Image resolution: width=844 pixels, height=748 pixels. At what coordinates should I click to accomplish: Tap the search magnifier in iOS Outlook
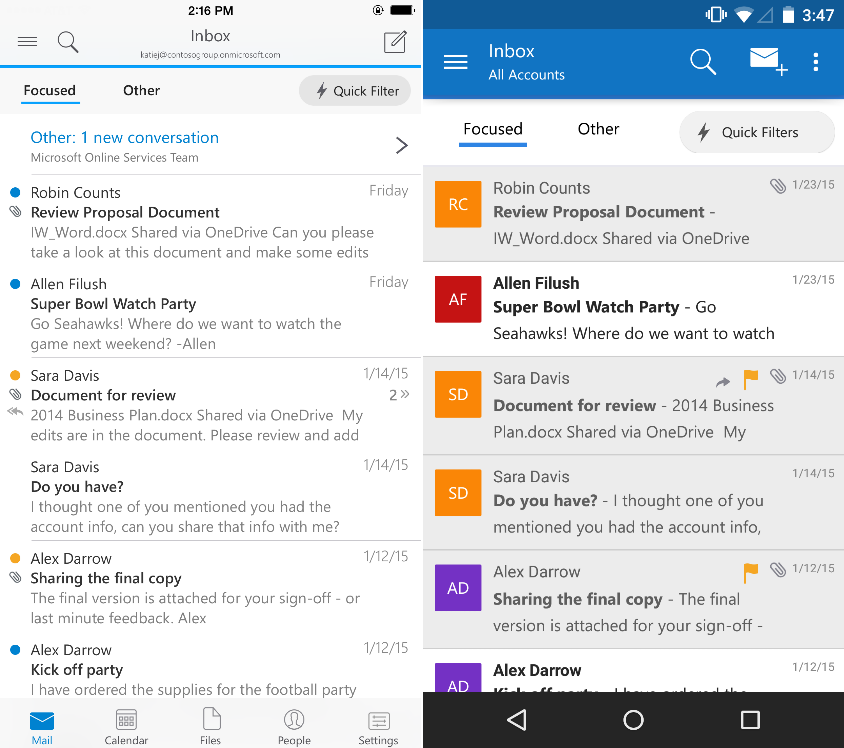[x=68, y=42]
